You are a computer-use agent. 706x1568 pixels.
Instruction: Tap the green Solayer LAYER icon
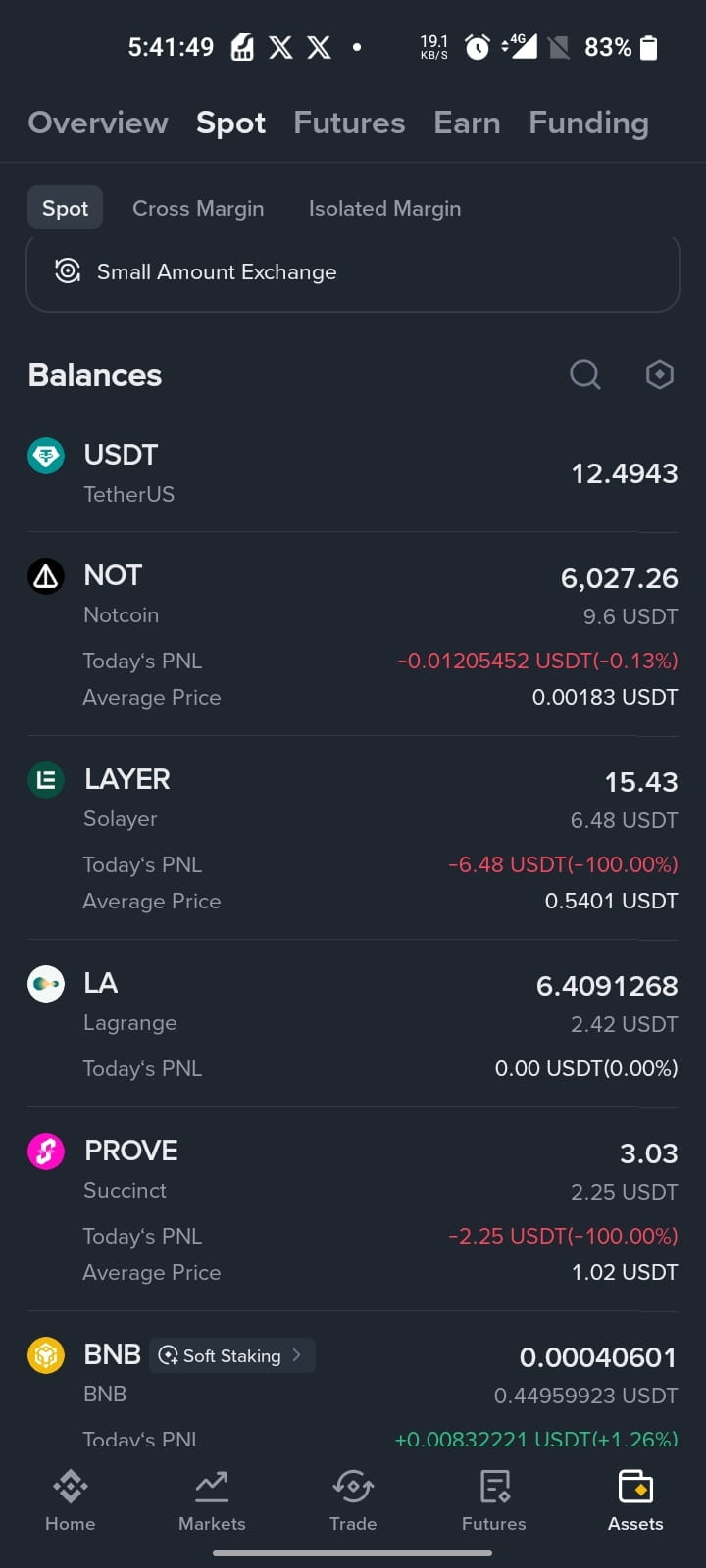pyautogui.click(x=46, y=780)
